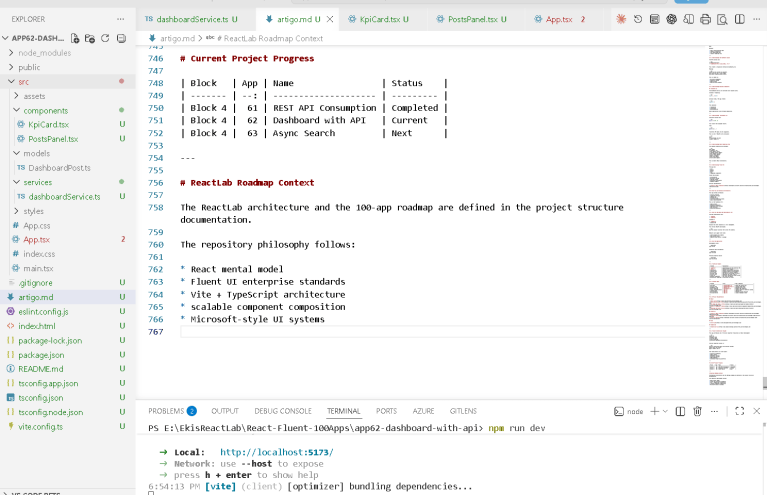
Task: Select the TERMINAL panel tab
Action: click(x=343, y=411)
